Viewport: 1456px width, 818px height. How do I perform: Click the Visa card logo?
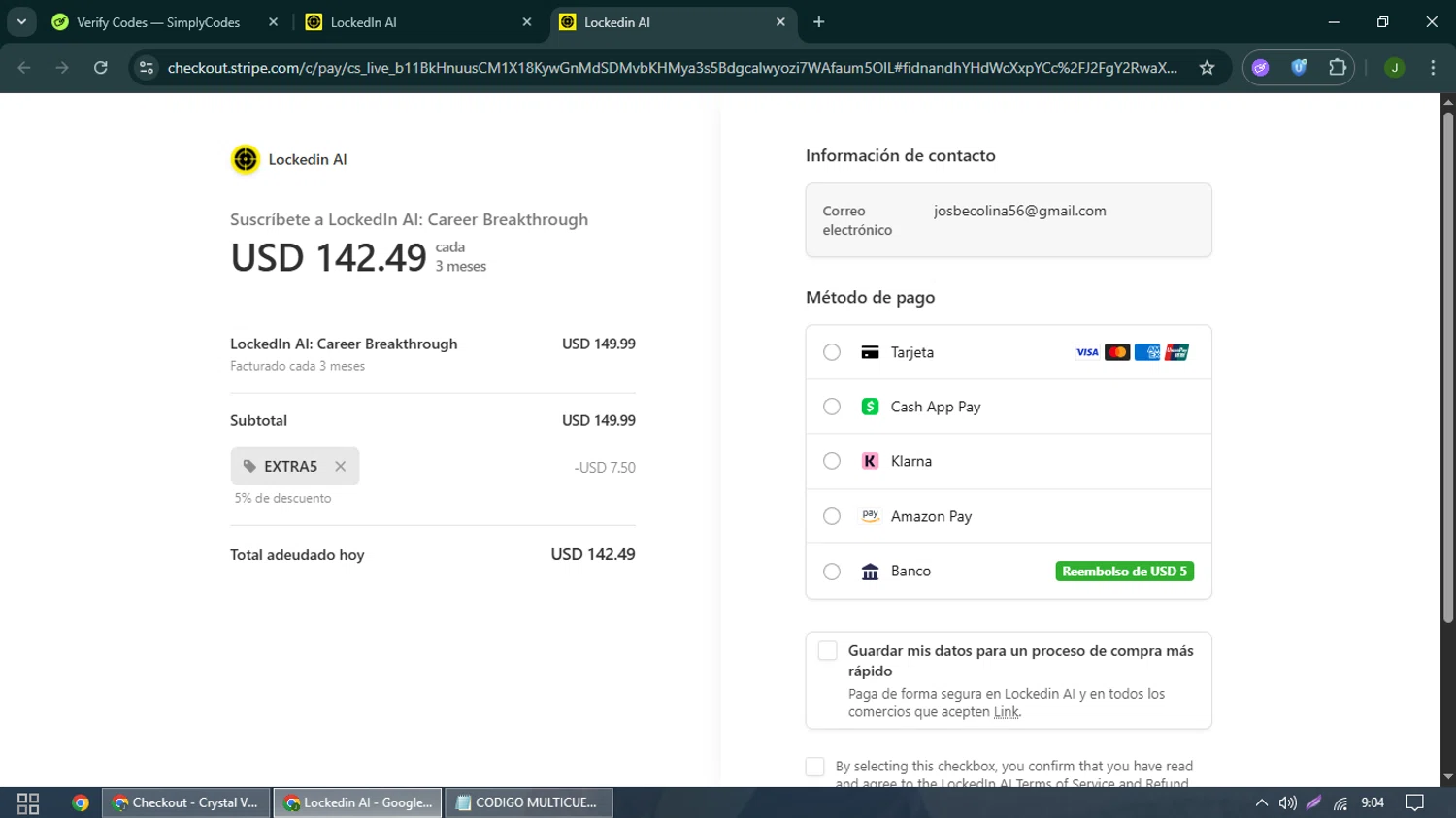point(1087,352)
